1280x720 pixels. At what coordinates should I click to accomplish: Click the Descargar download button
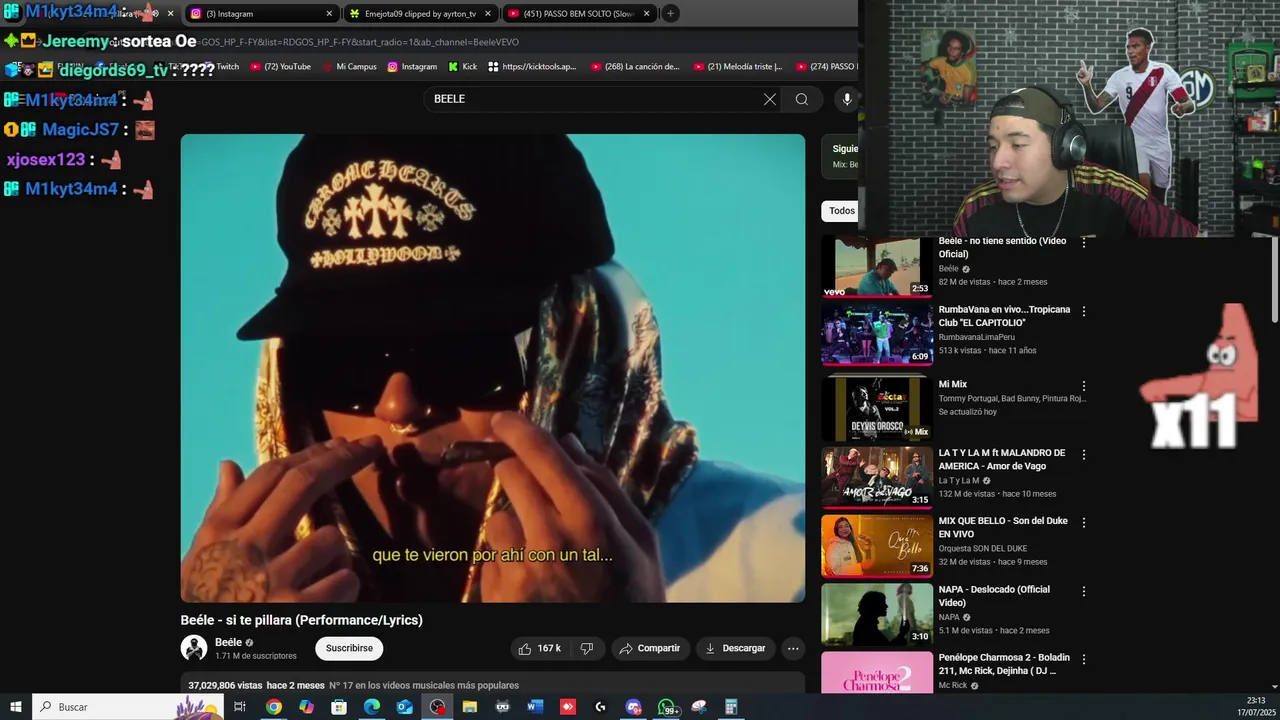735,648
